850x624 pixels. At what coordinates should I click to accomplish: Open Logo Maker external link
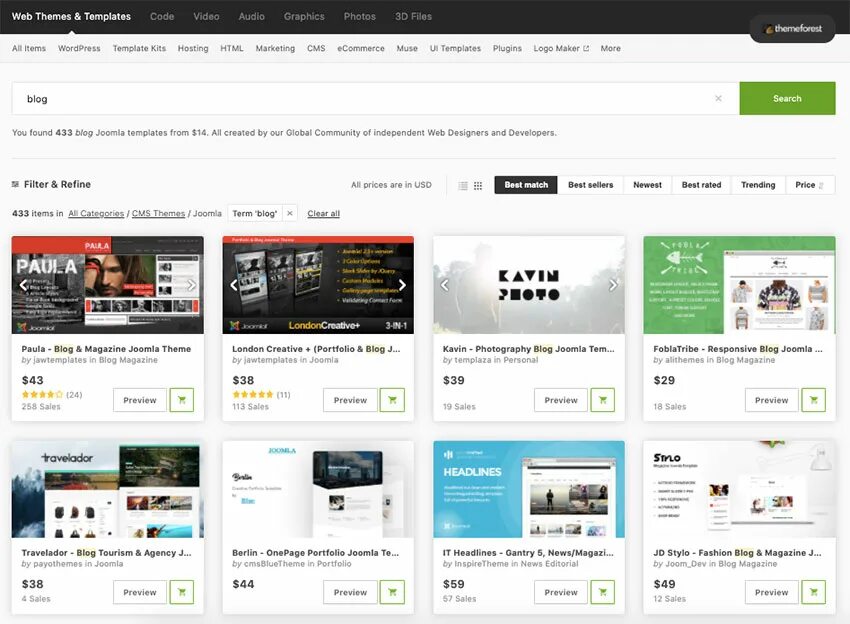(x=561, y=48)
